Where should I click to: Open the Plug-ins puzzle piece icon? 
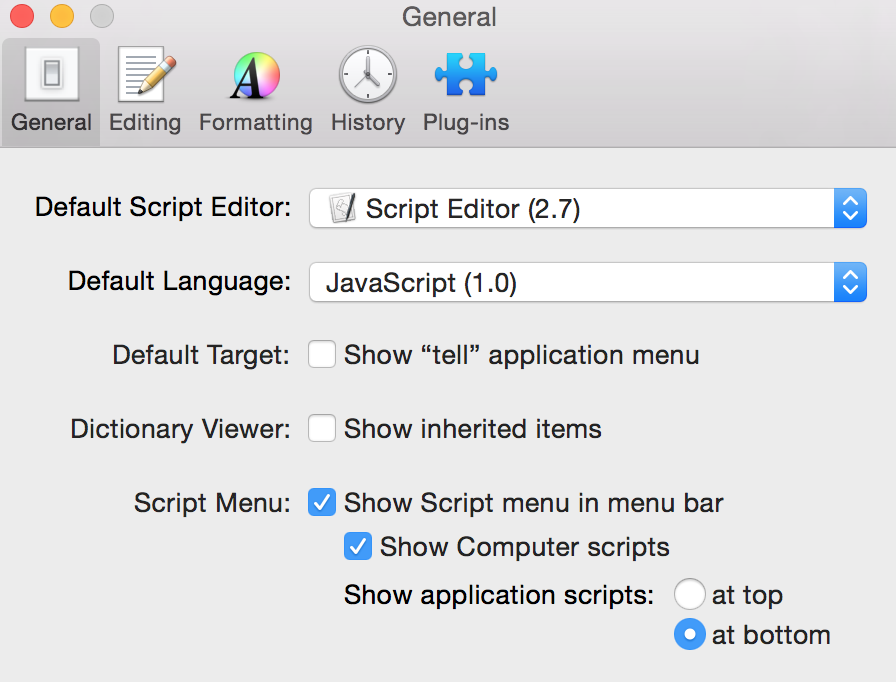[x=466, y=74]
